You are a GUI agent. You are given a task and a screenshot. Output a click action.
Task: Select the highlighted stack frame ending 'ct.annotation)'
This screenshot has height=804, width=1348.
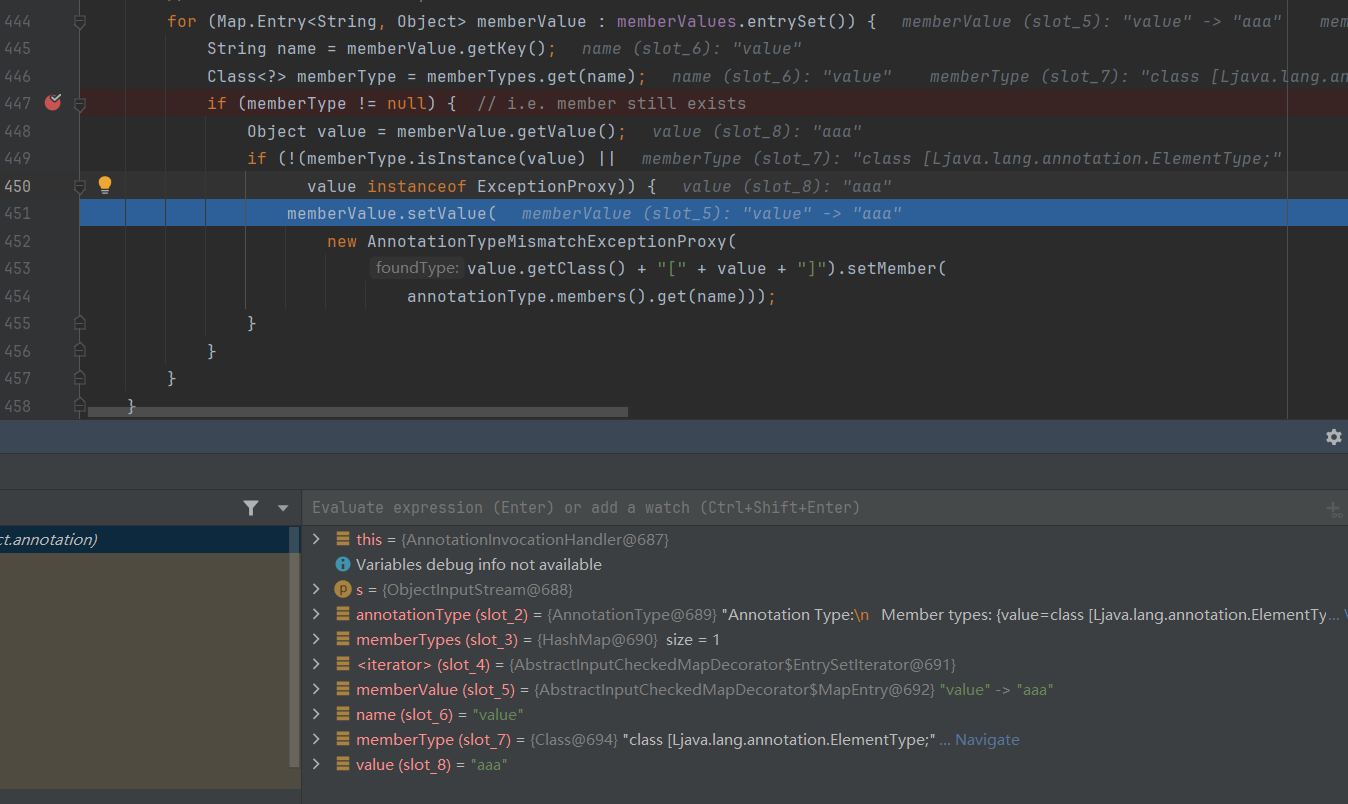(x=144, y=540)
